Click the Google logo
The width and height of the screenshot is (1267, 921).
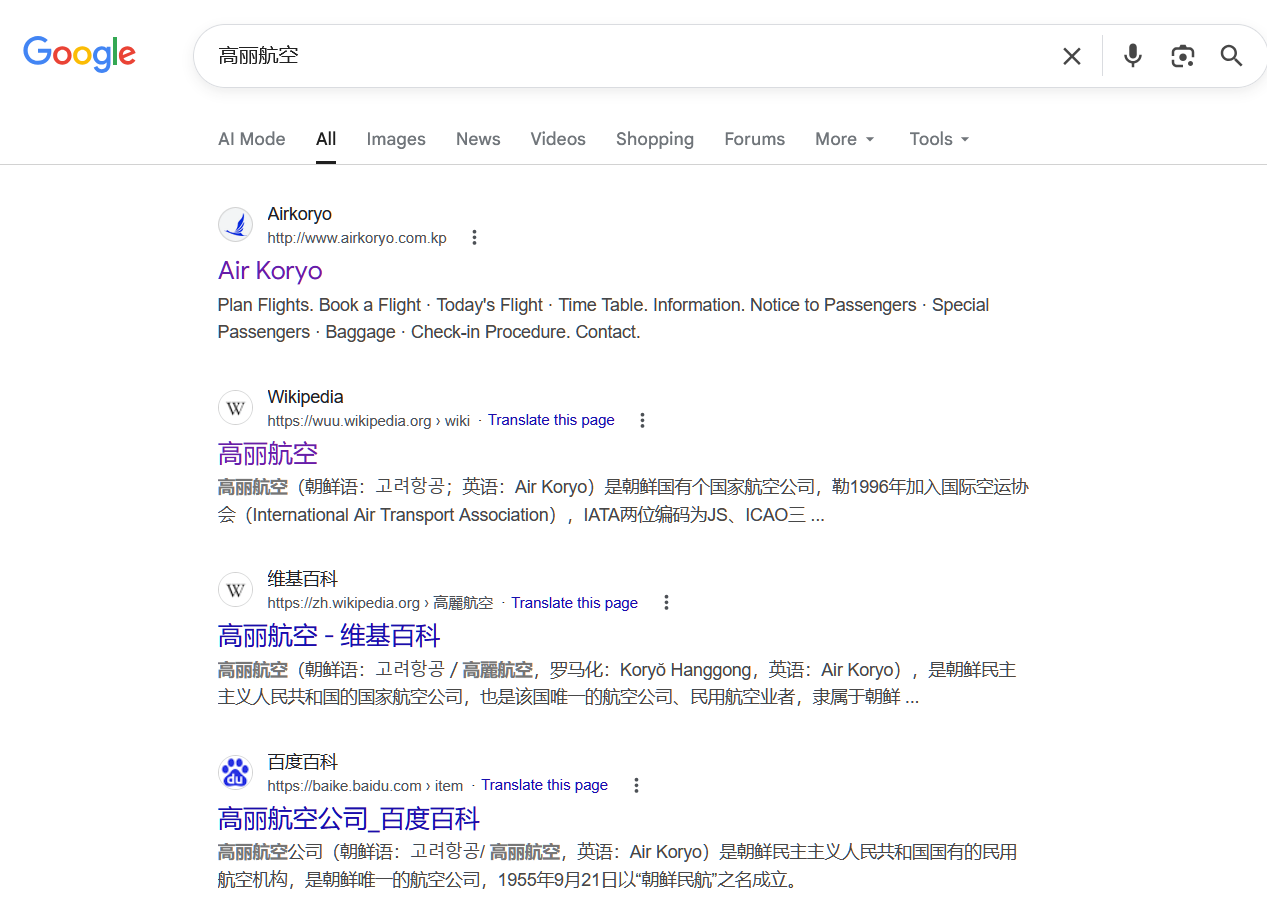[x=79, y=54]
